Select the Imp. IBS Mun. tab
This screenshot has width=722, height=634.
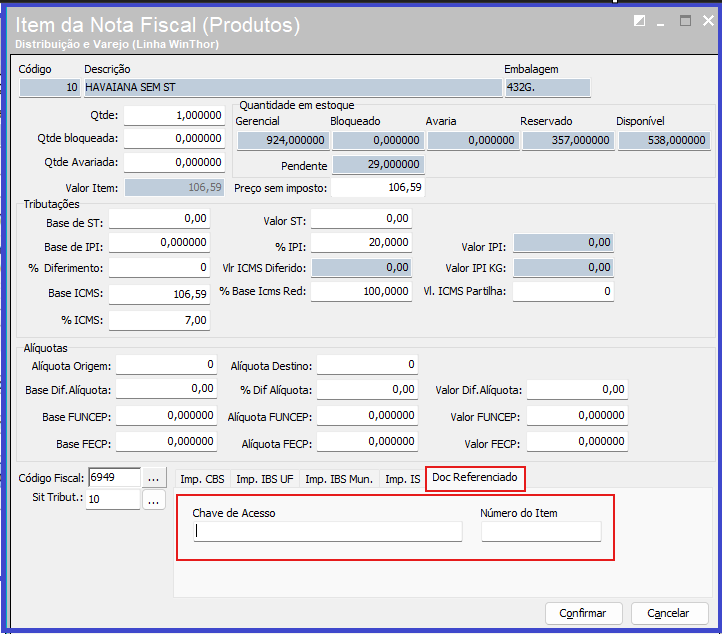pyautogui.click(x=339, y=479)
